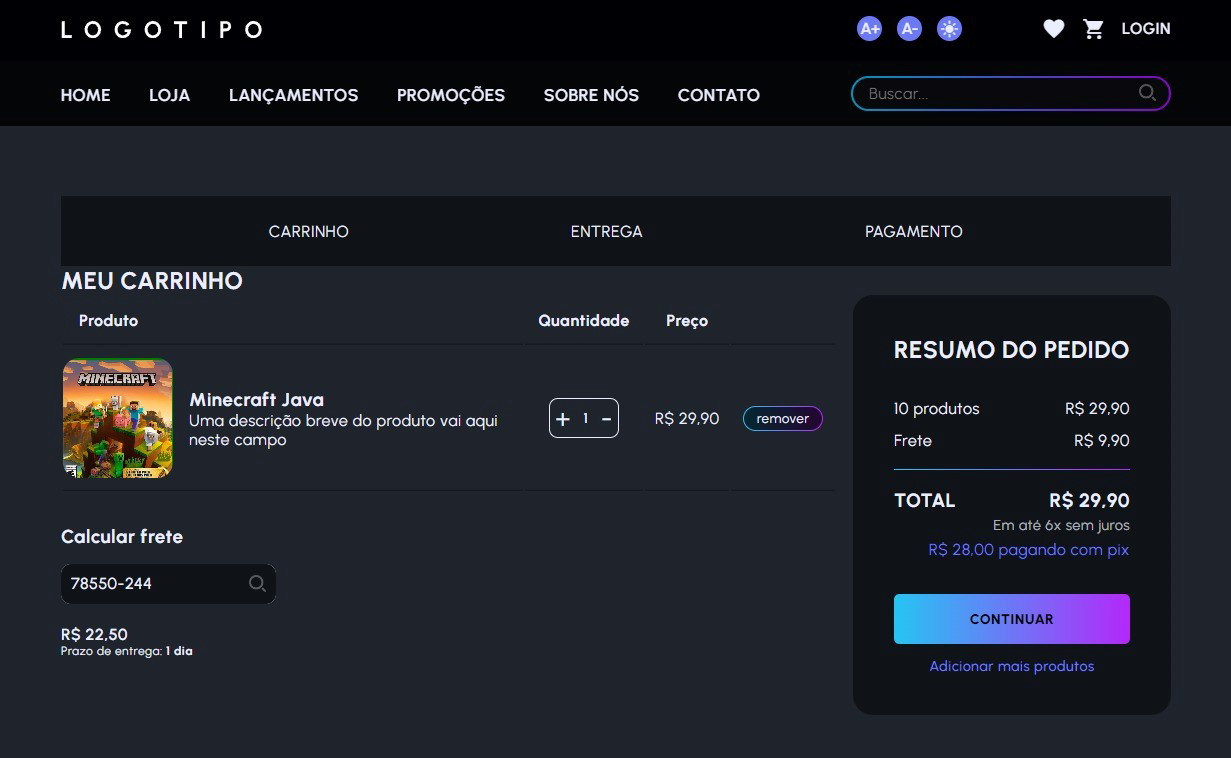
Task: Click the 'R$ 28,00 pagando com pix' text
Action: pyautogui.click(x=1029, y=550)
